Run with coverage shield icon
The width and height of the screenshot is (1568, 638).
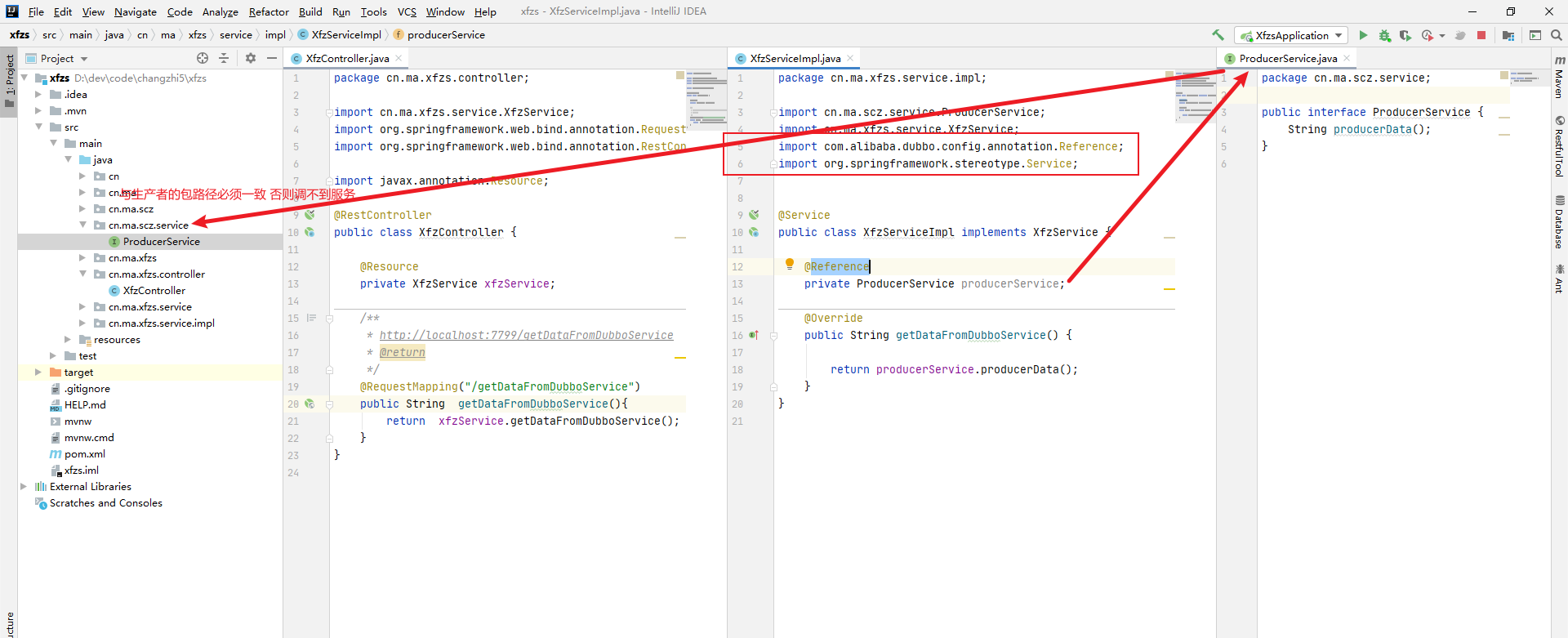click(1405, 35)
